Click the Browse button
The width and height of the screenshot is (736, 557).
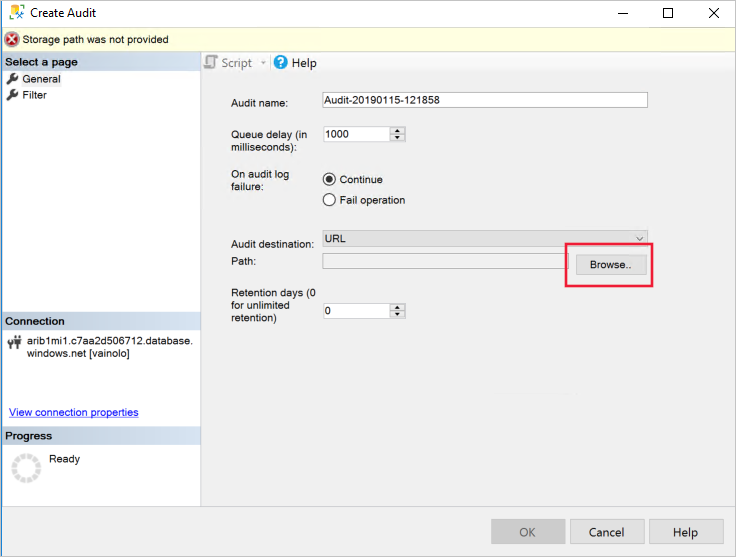pos(611,265)
